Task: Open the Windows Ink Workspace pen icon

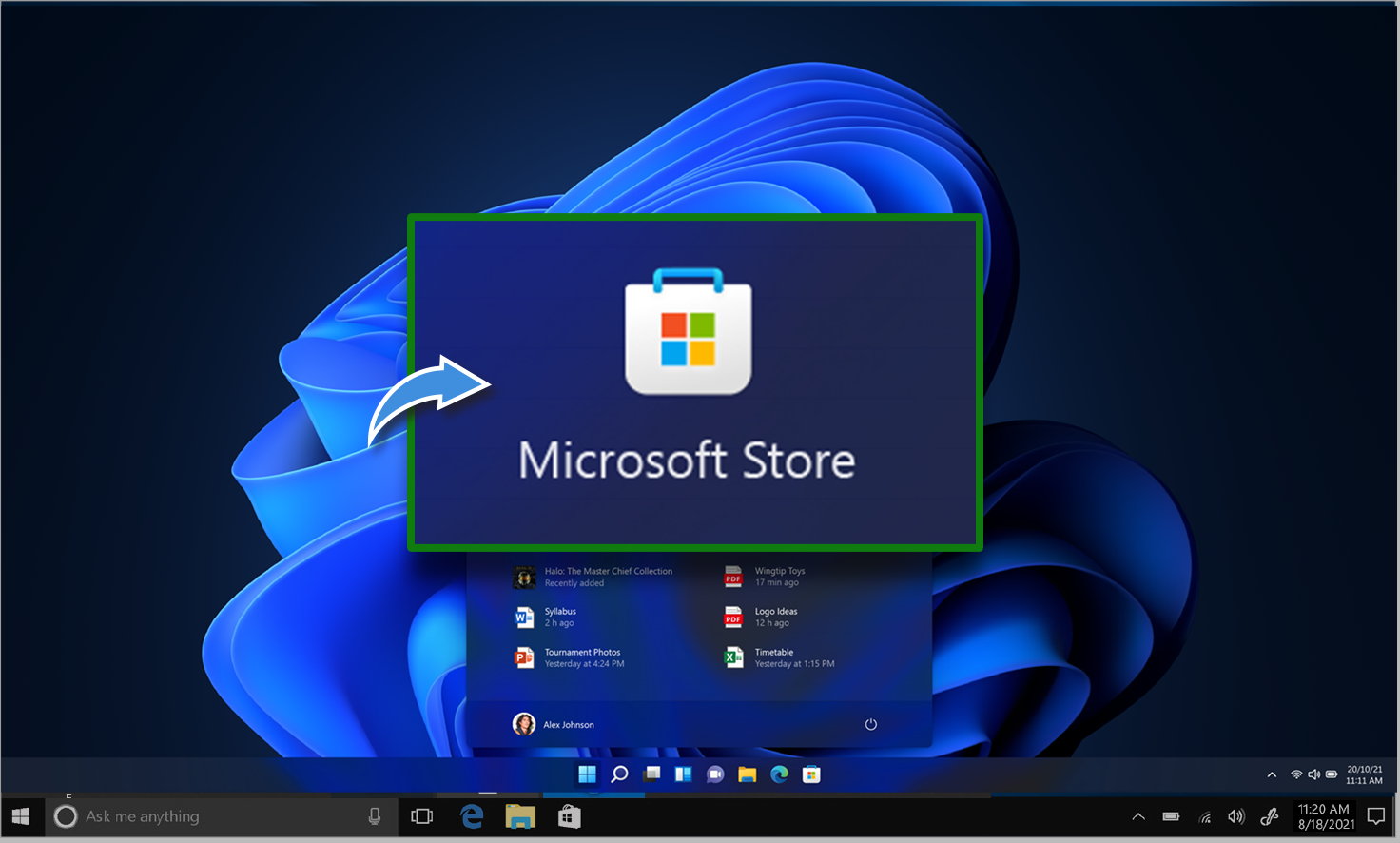Action: click(x=1269, y=816)
